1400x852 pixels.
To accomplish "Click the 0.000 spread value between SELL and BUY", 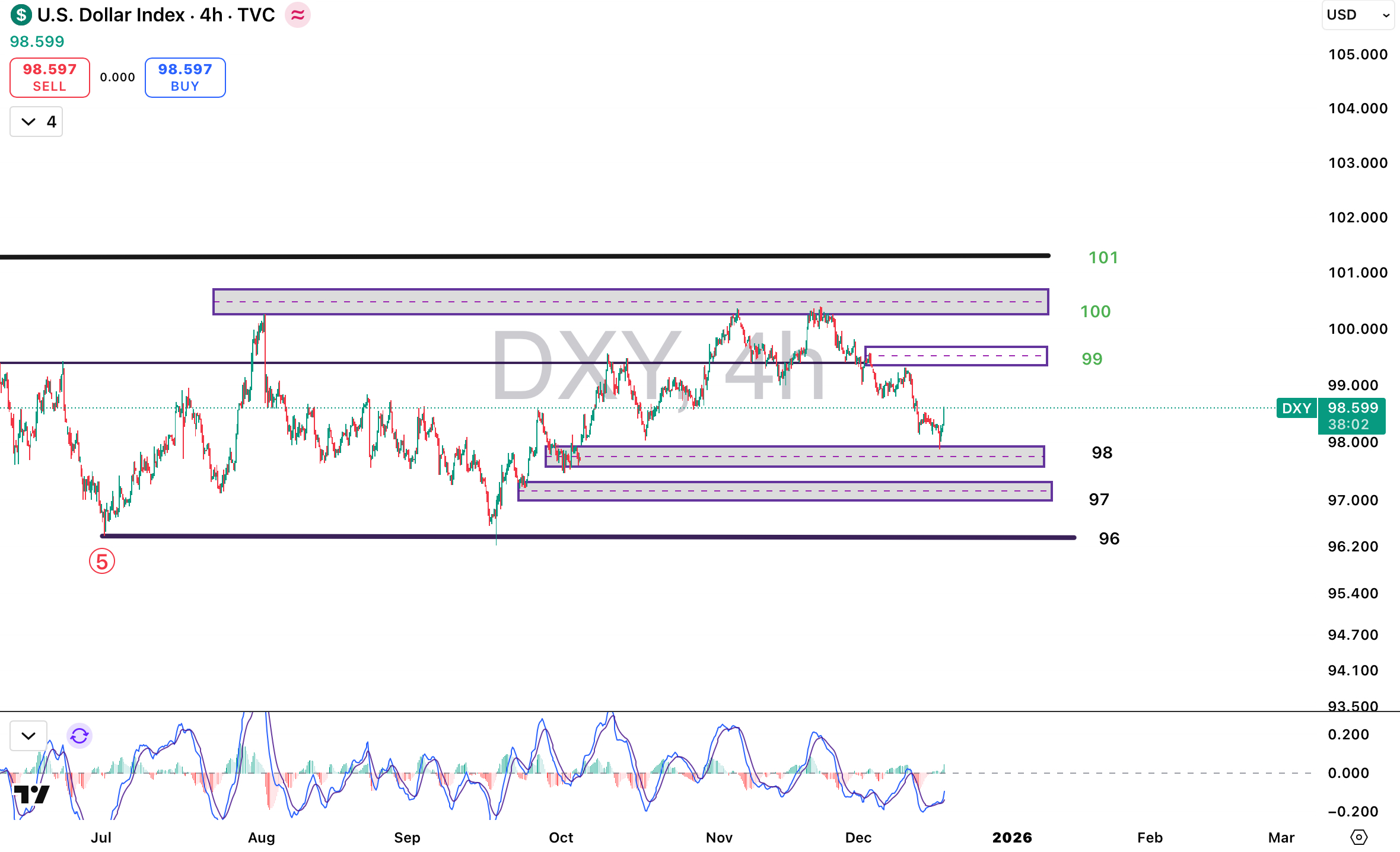I will click(x=117, y=77).
